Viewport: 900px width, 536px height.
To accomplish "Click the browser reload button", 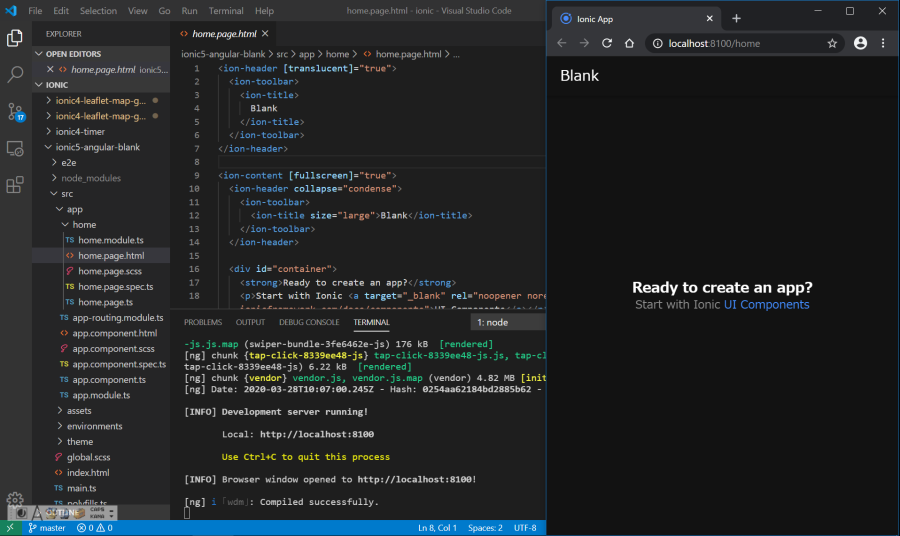I will 606,43.
